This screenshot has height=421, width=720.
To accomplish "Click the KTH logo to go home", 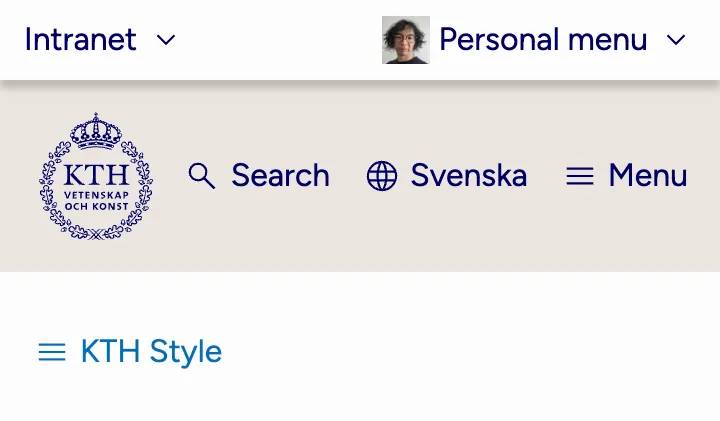I will pyautogui.click(x=96, y=176).
